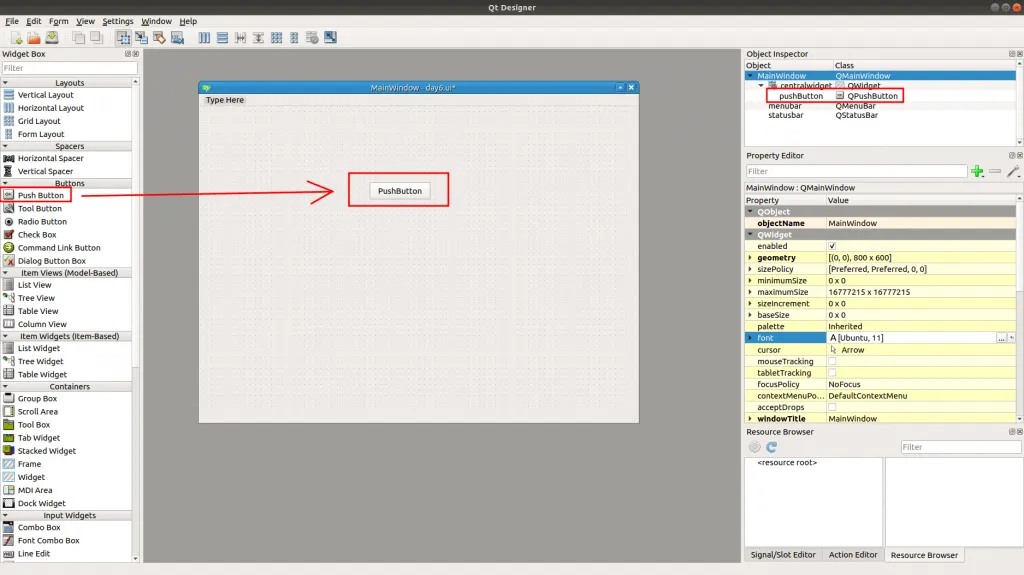The image size is (1024, 575).
Task: Switch to Edit Signals/Slots mode icon
Action: (141, 38)
